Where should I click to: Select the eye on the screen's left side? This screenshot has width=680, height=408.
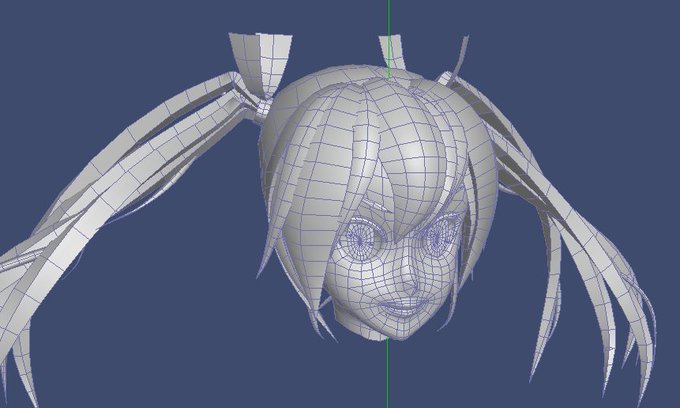361,240
